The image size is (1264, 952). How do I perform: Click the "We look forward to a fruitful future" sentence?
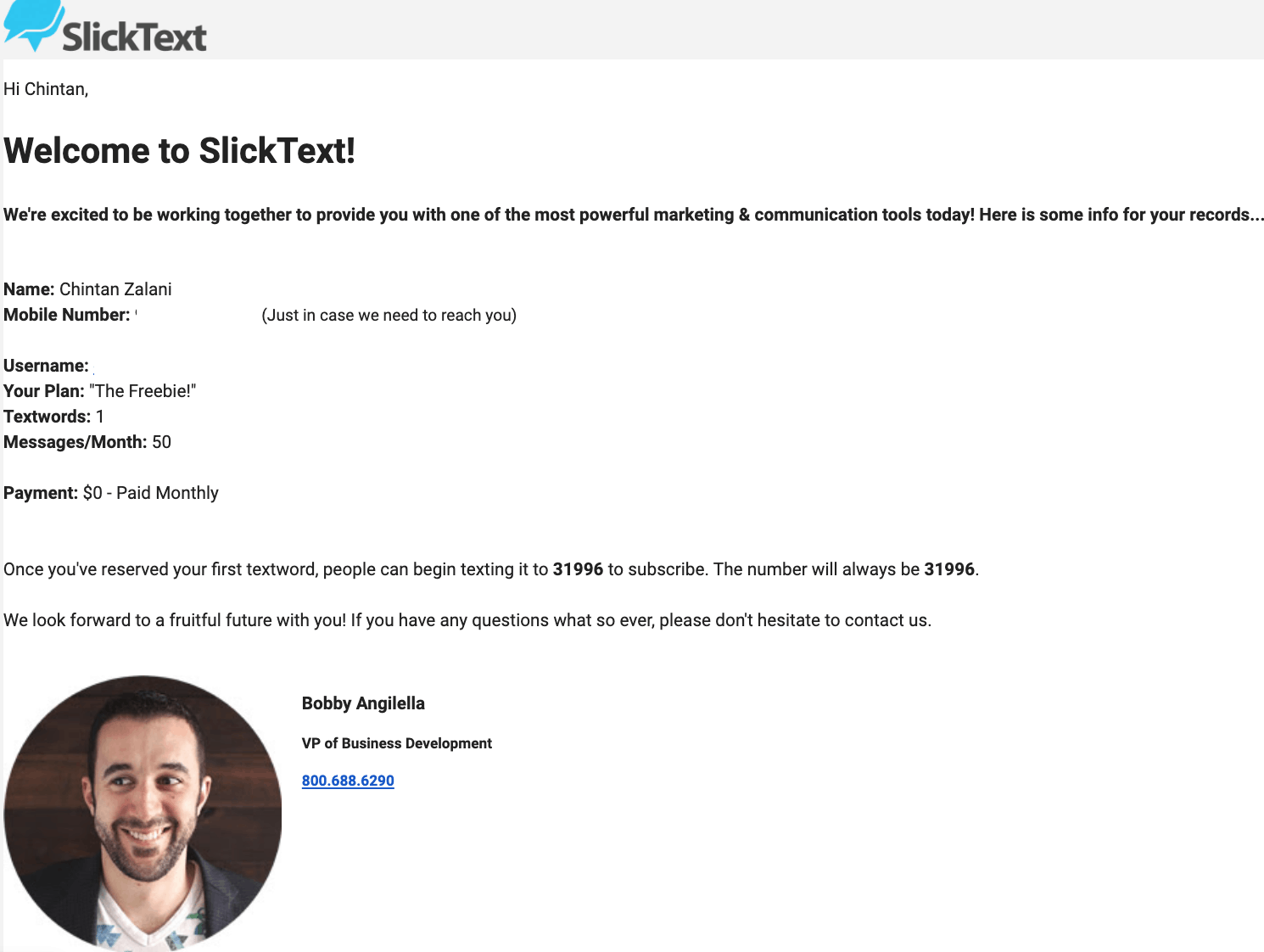(x=467, y=620)
